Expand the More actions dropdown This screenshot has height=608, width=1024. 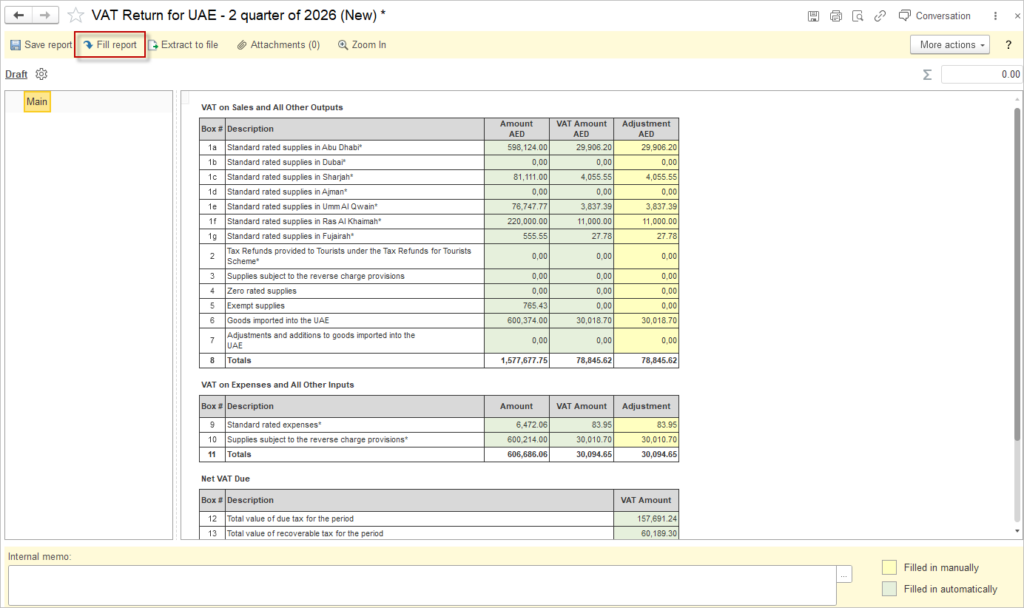pyautogui.click(x=950, y=44)
